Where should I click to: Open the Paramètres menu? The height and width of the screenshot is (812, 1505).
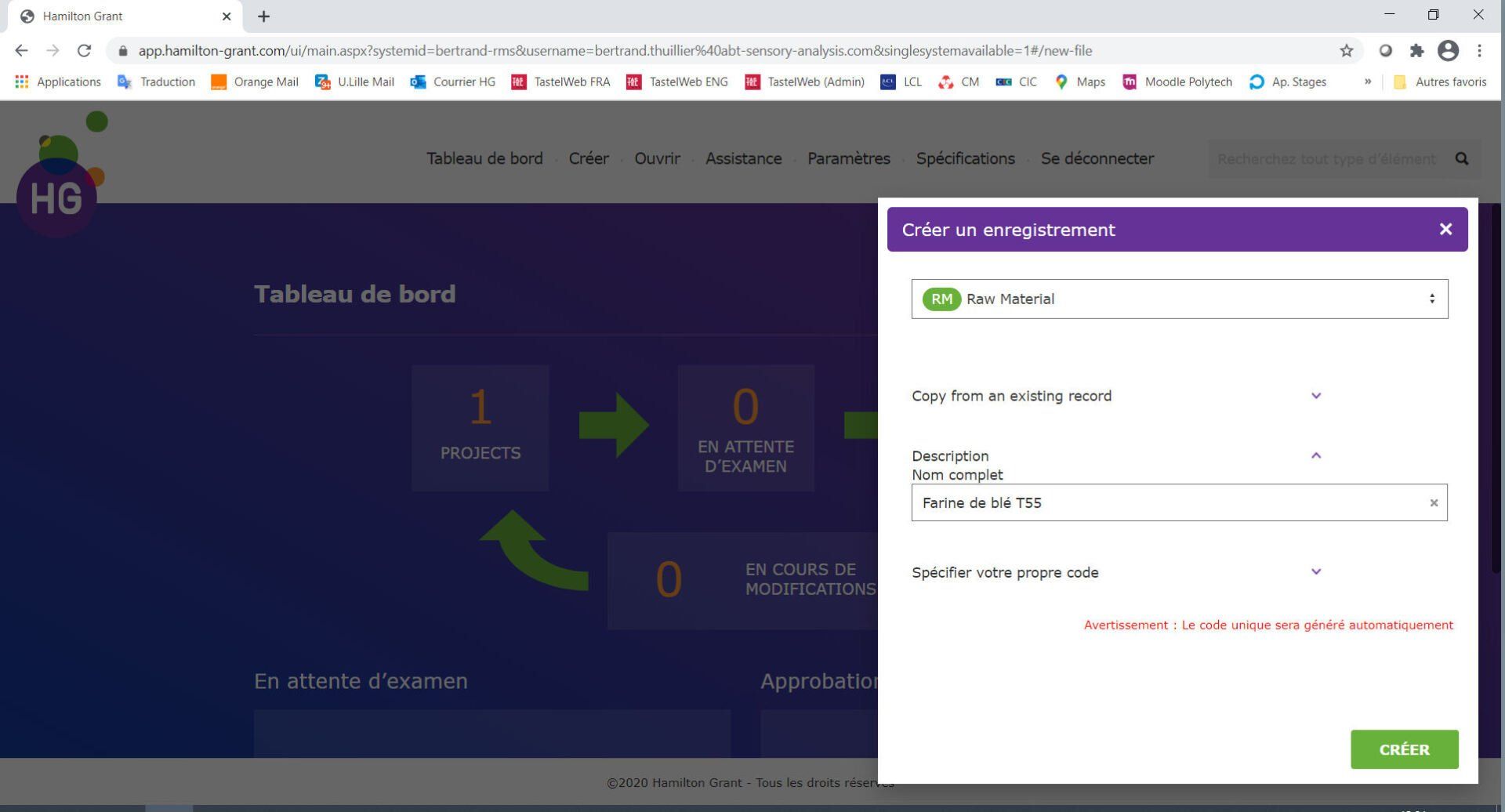[849, 158]
